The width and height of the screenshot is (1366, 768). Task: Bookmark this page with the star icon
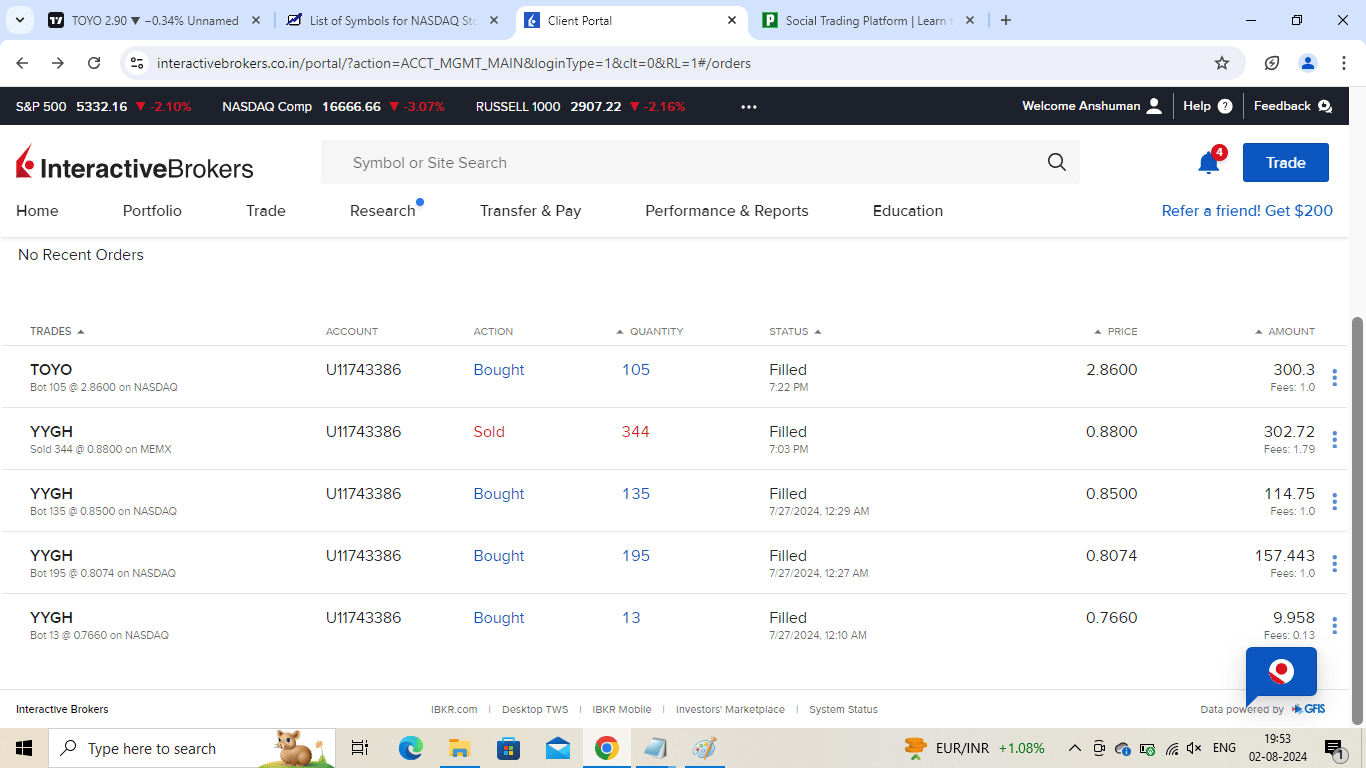[x=1222, y=63]
